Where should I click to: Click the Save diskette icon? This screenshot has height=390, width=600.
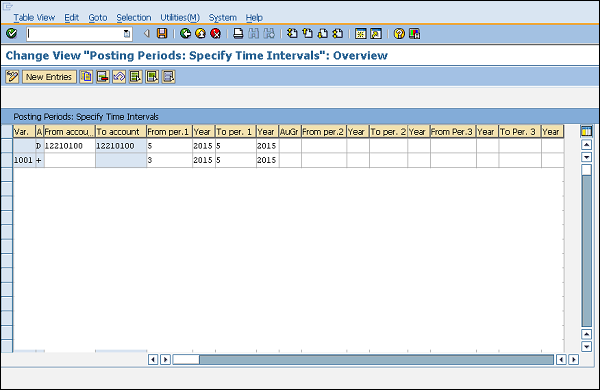click(162, 34)
